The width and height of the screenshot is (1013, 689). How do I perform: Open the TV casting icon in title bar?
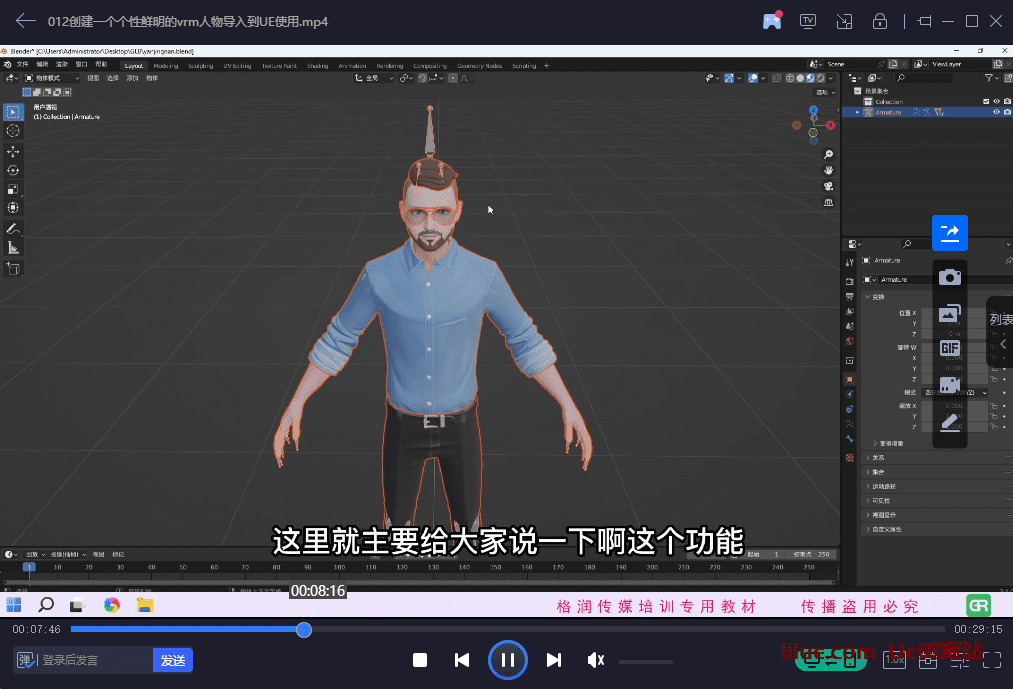[x=808, y=21]
